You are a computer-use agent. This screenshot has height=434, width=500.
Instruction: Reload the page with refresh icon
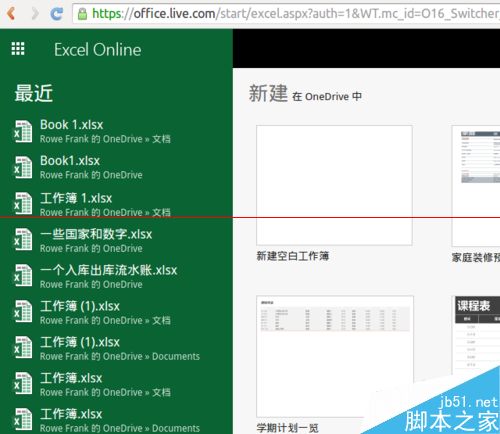56,13
